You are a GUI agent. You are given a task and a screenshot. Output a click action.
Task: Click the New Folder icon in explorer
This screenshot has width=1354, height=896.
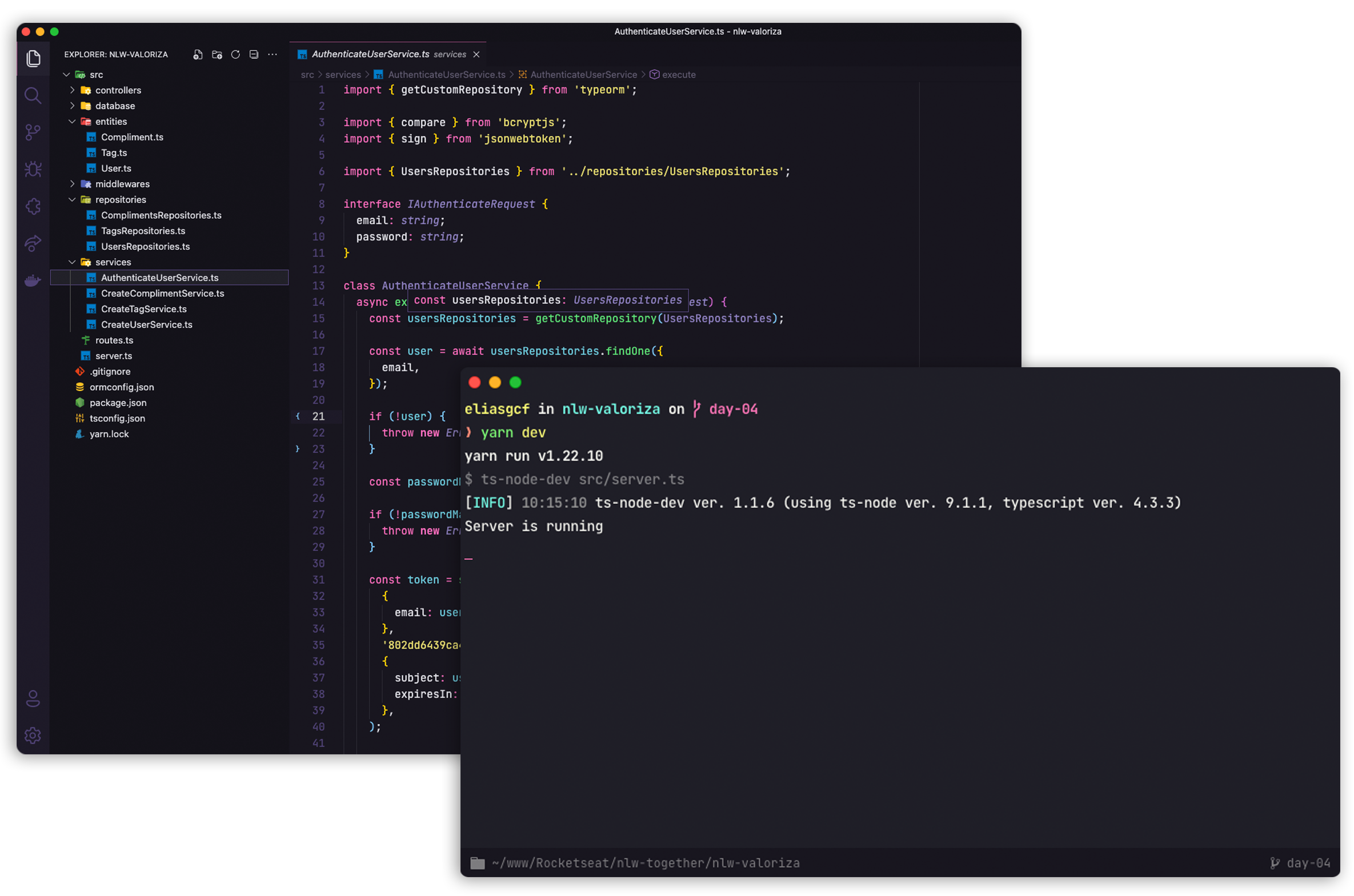[217, 54]
